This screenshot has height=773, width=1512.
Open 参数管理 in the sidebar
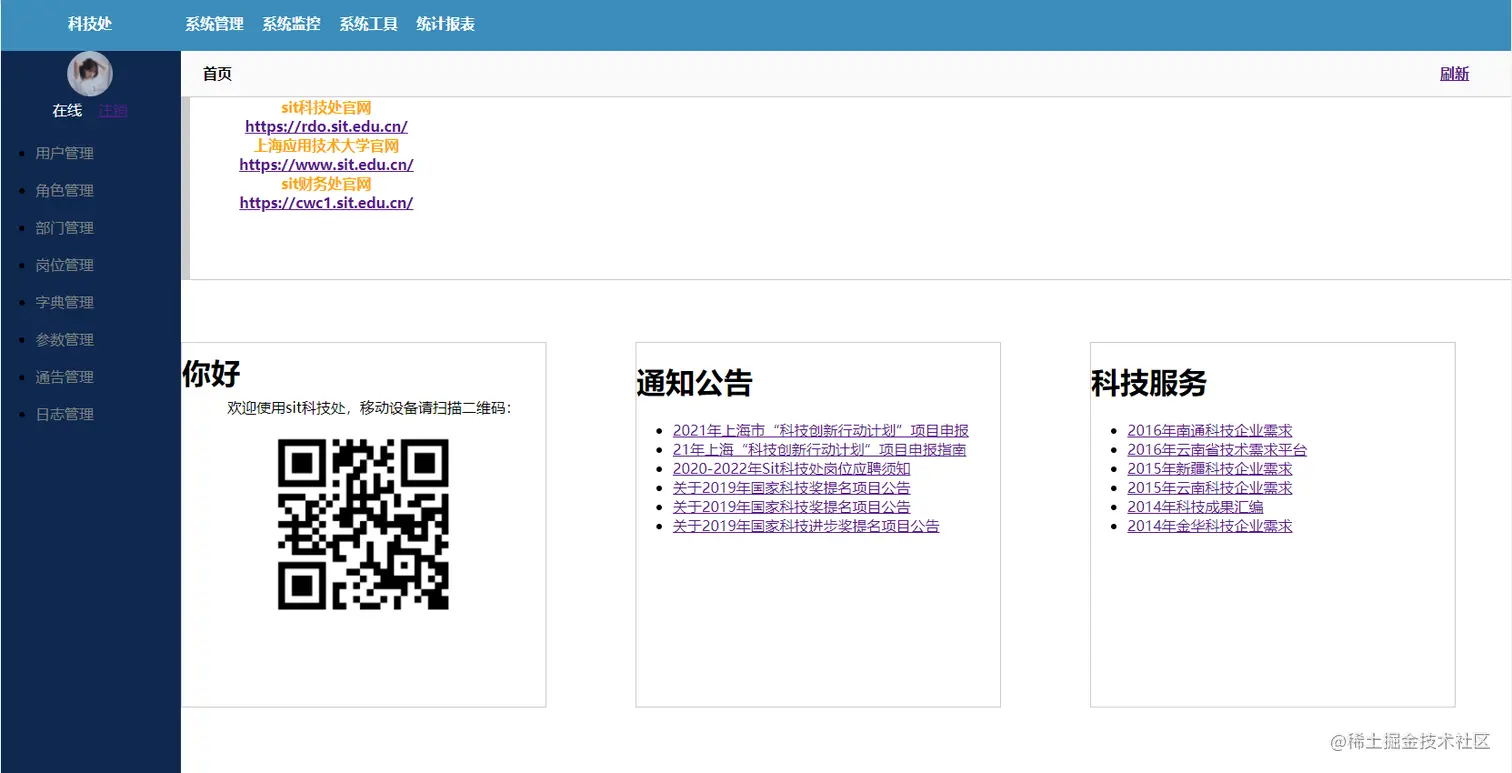pyautogui.click(x=64, y=340)
